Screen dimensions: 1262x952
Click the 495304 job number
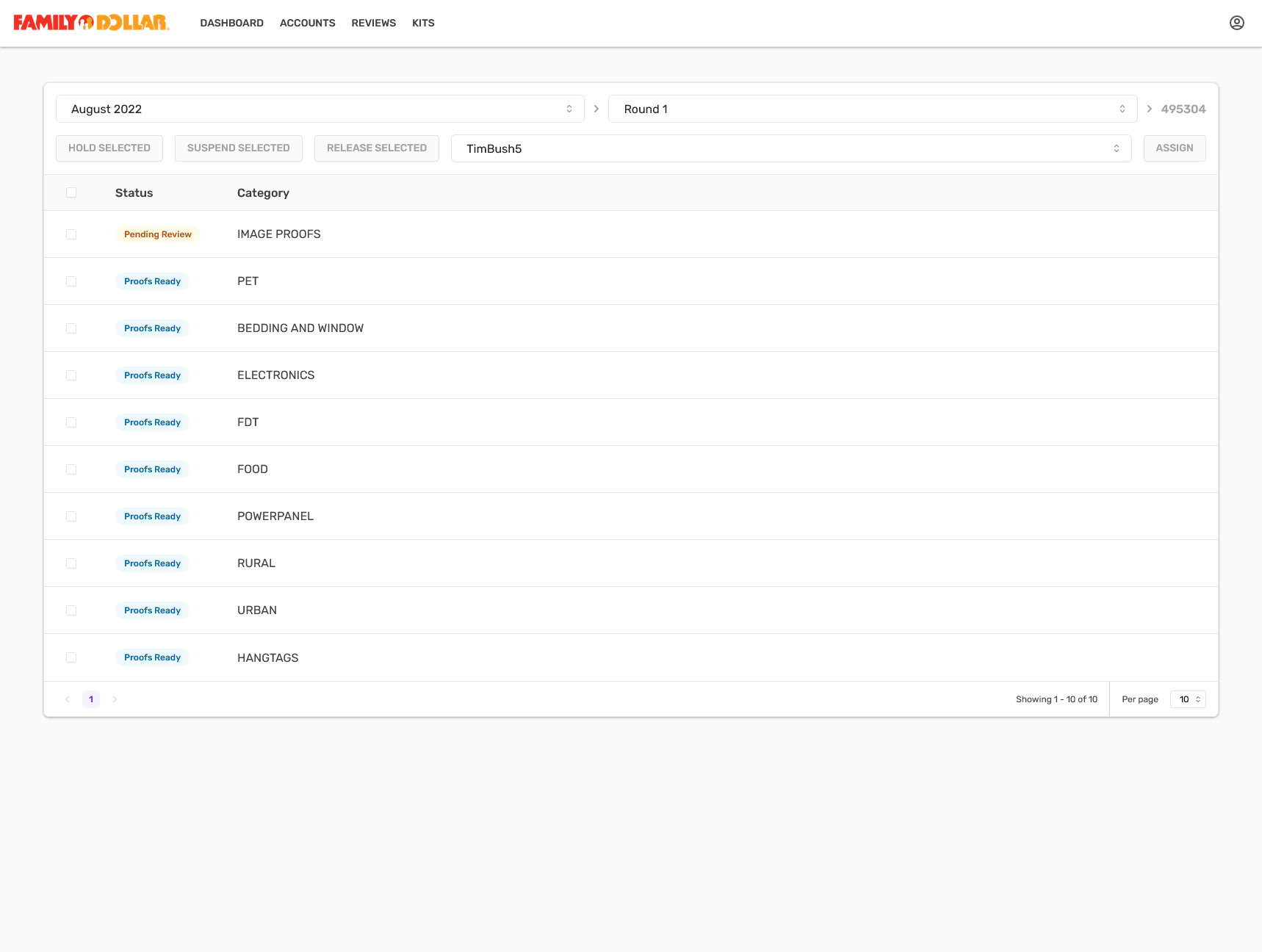pyautogui.click(x=1183, y=109)
